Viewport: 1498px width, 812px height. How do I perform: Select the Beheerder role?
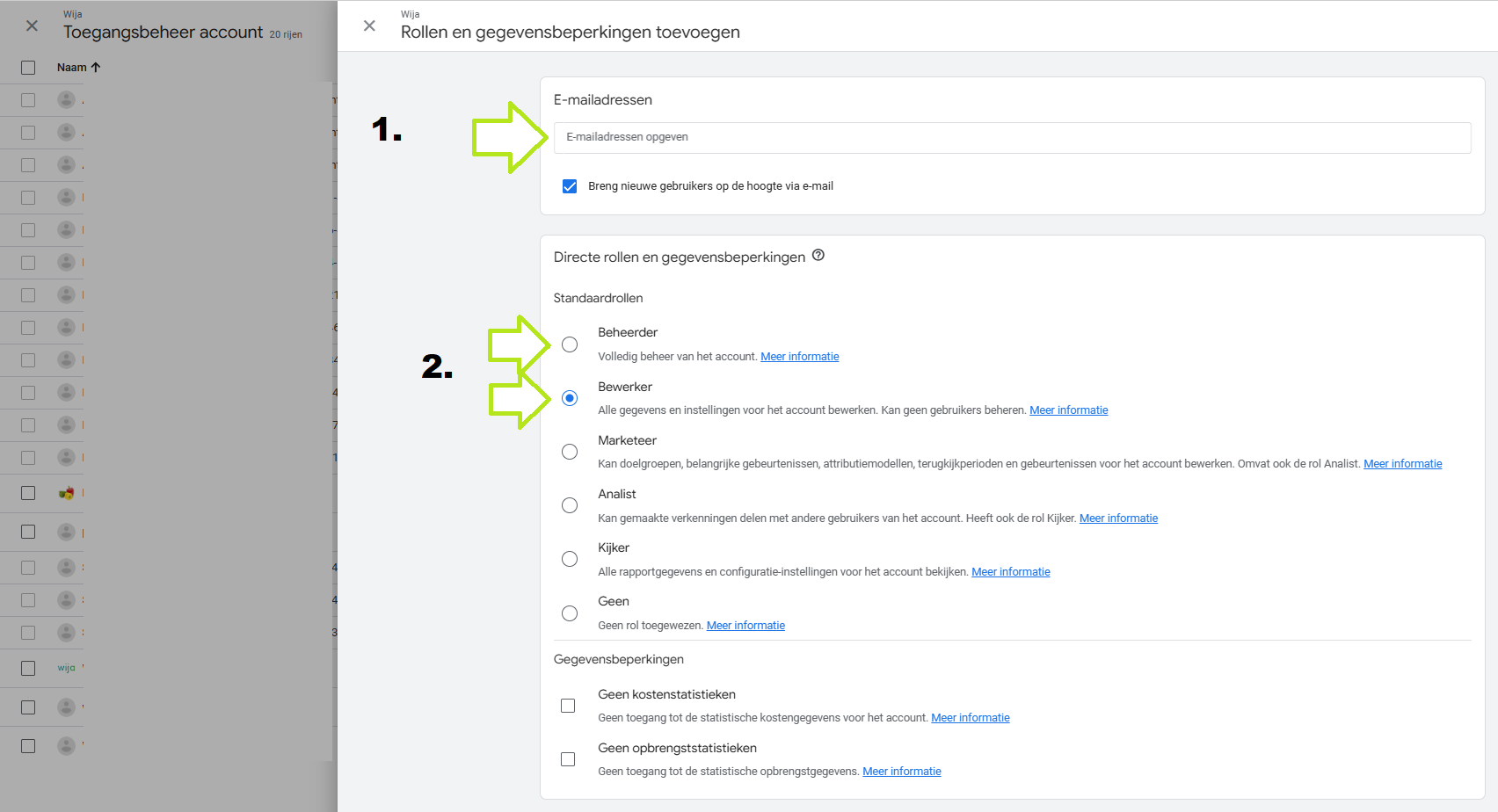point(570,344)
